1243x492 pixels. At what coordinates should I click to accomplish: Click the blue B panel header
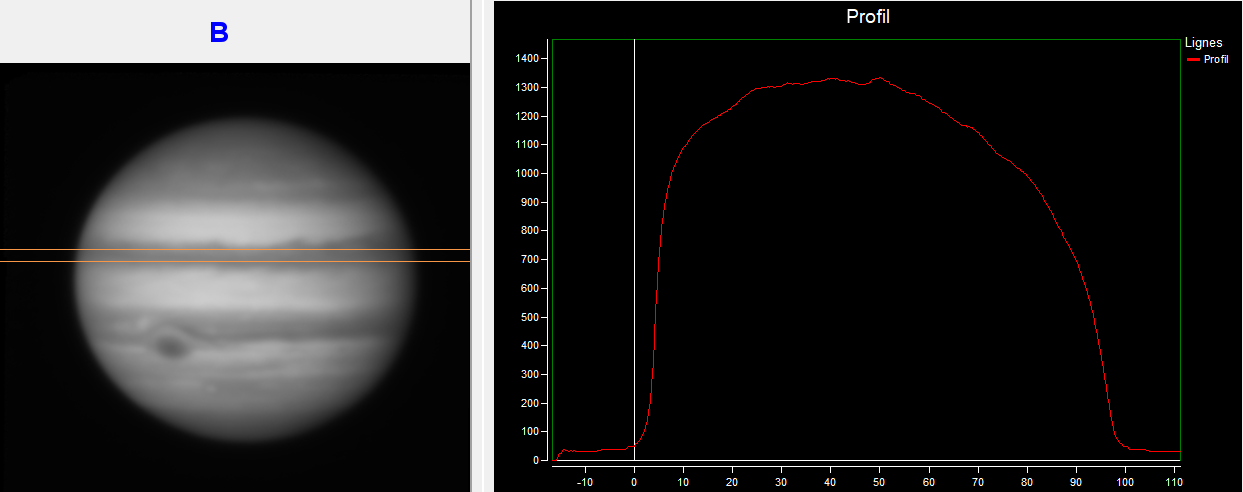pyautogui.click(x=219, y=32)
